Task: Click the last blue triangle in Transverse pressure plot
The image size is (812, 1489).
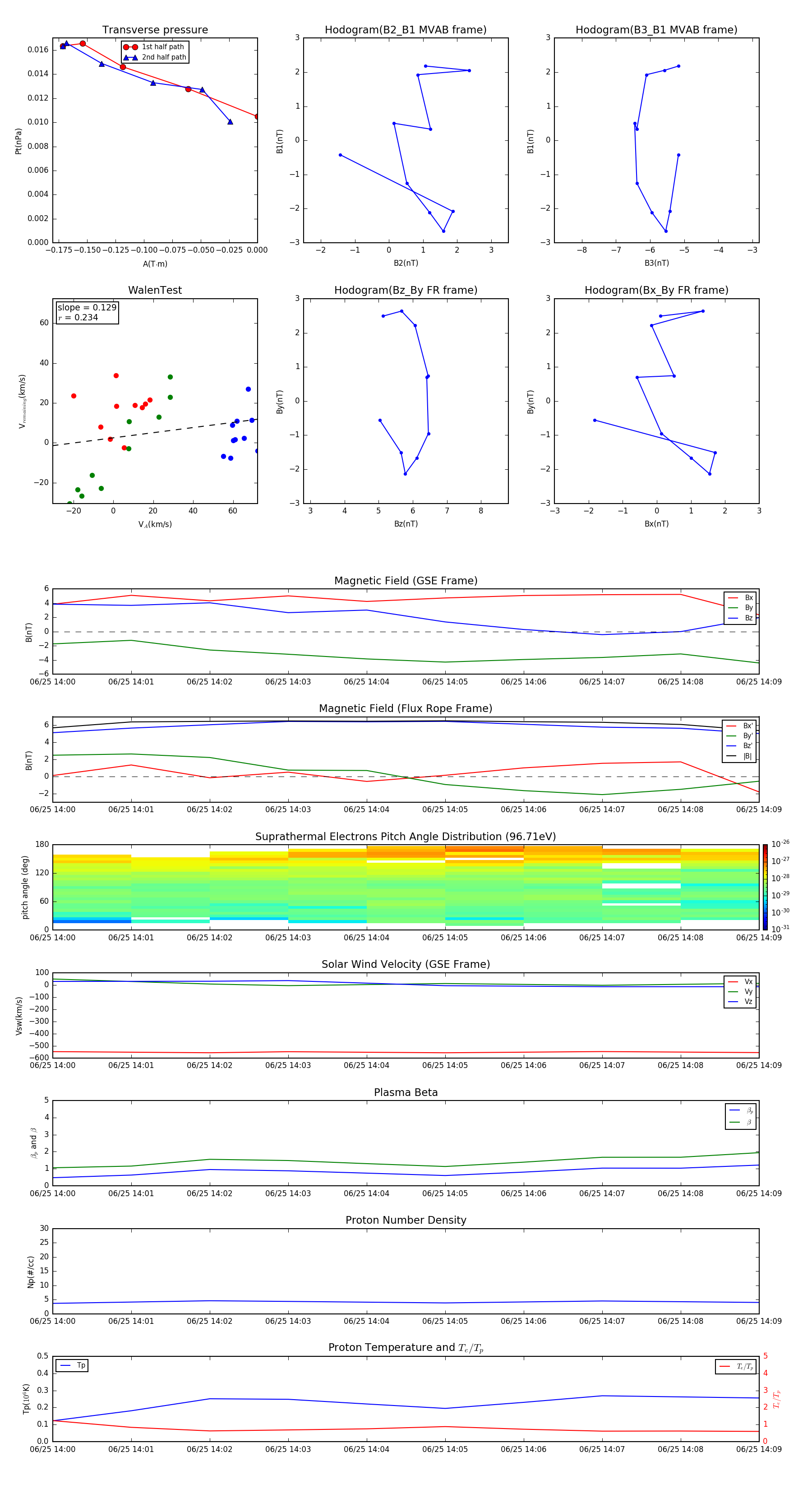Action: (x=230, y=121)
